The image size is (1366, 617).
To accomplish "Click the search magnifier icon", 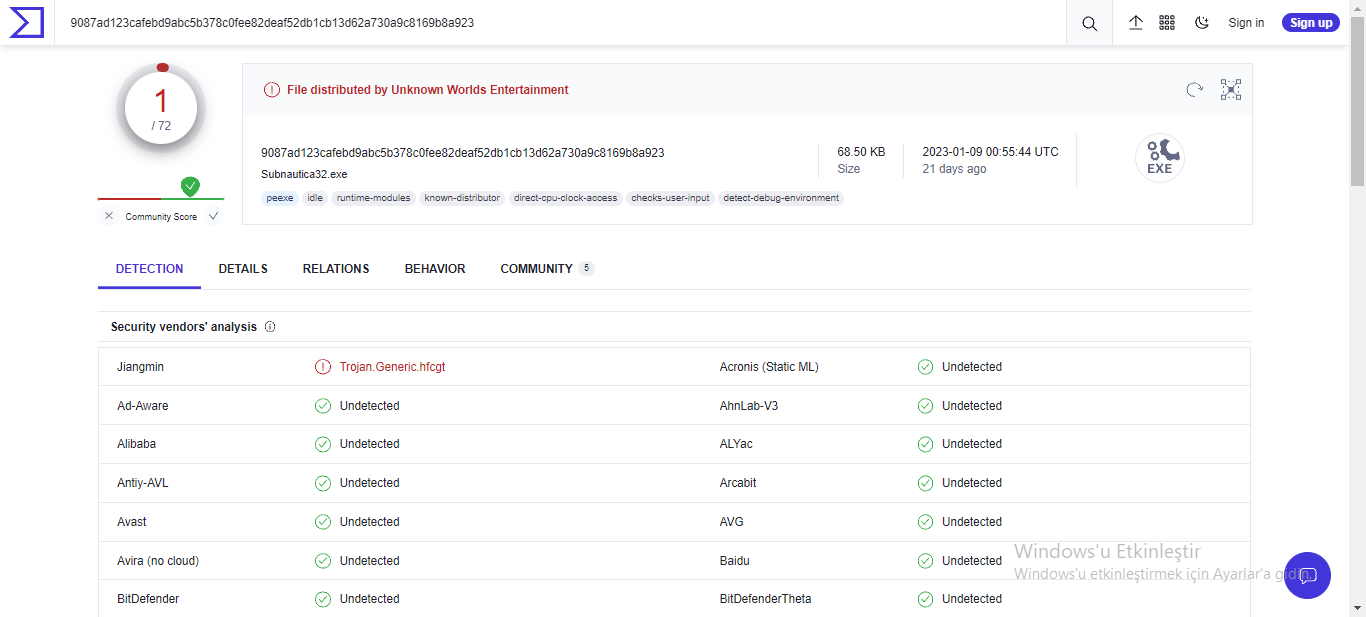I will (x=1089, y=23).
